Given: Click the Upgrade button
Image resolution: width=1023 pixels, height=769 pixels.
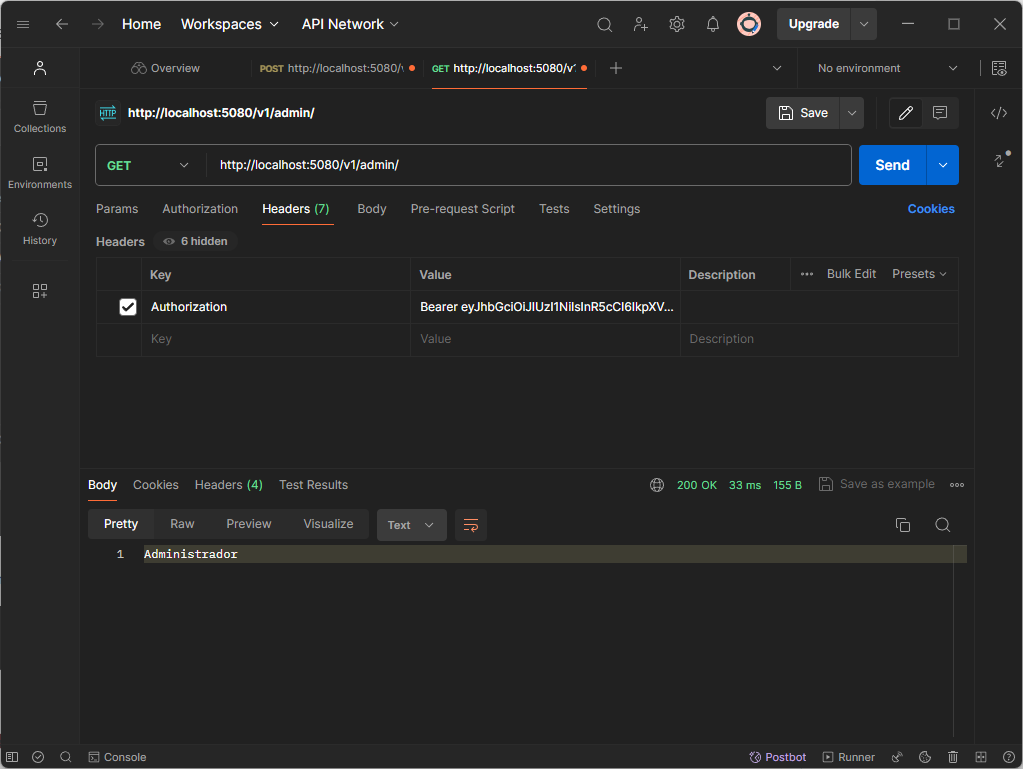Looking at the screenshot, I should [814, 24].
